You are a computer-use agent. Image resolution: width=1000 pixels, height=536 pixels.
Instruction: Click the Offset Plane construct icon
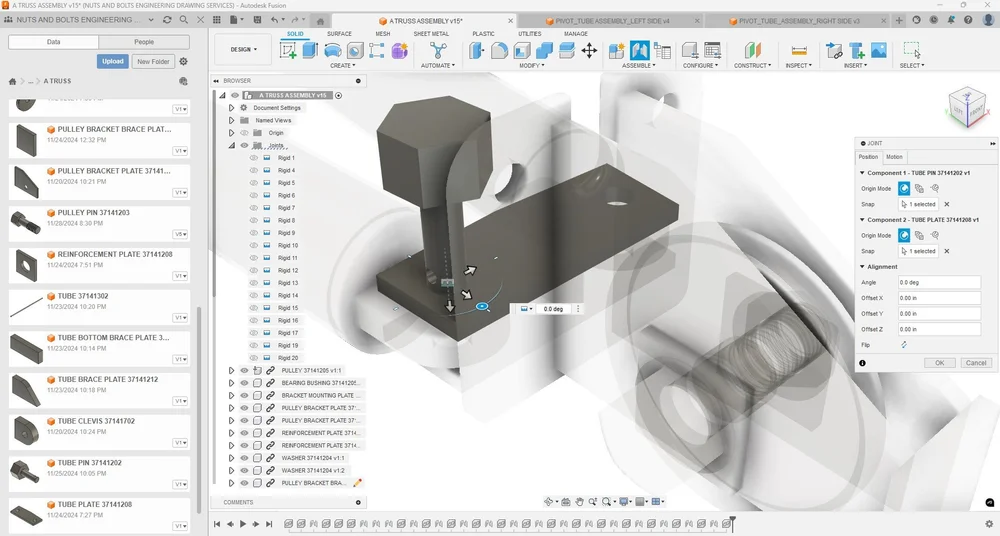pos(753,50)
